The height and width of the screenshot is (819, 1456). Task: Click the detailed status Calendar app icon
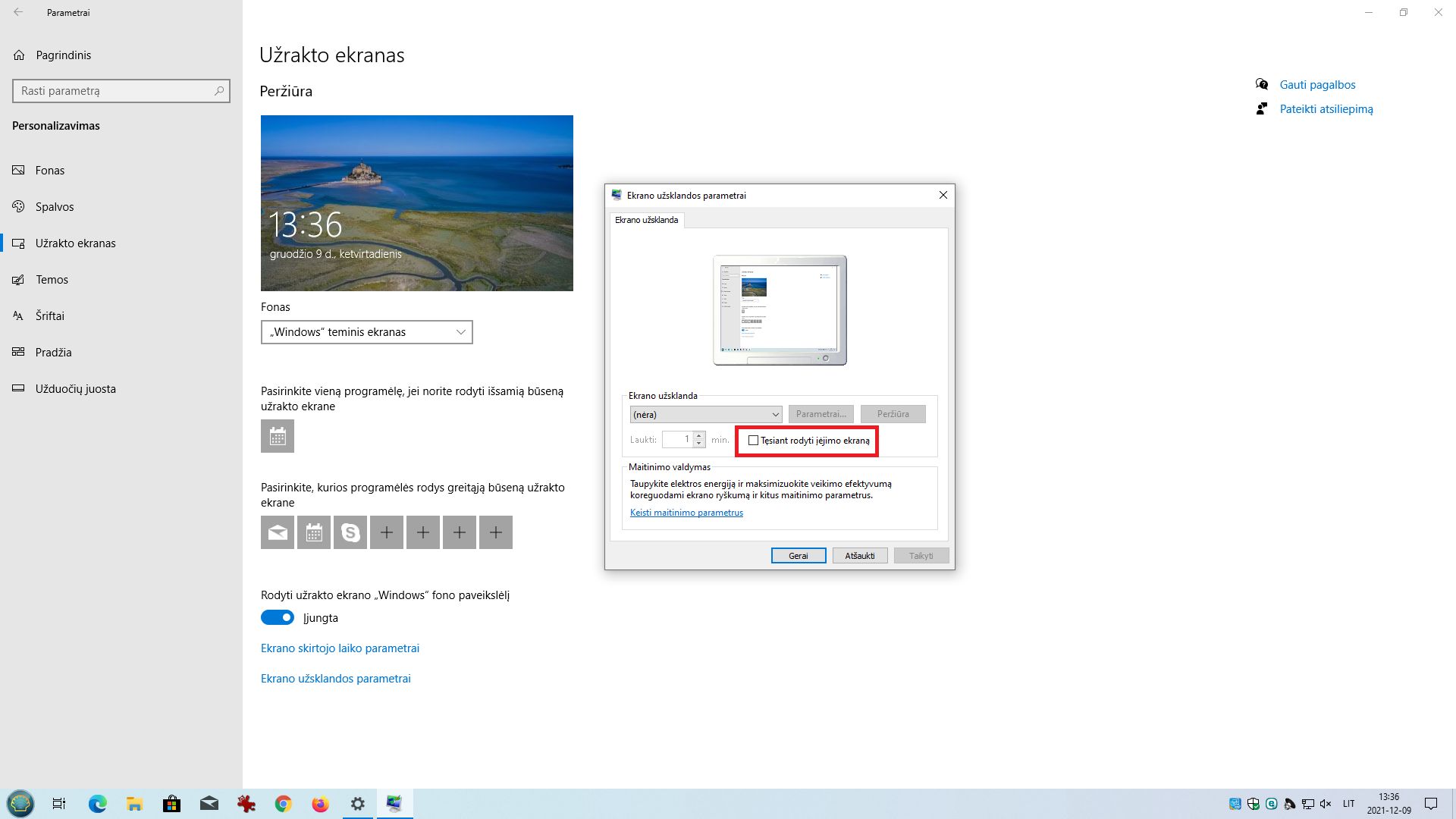(x=278, y=436)
